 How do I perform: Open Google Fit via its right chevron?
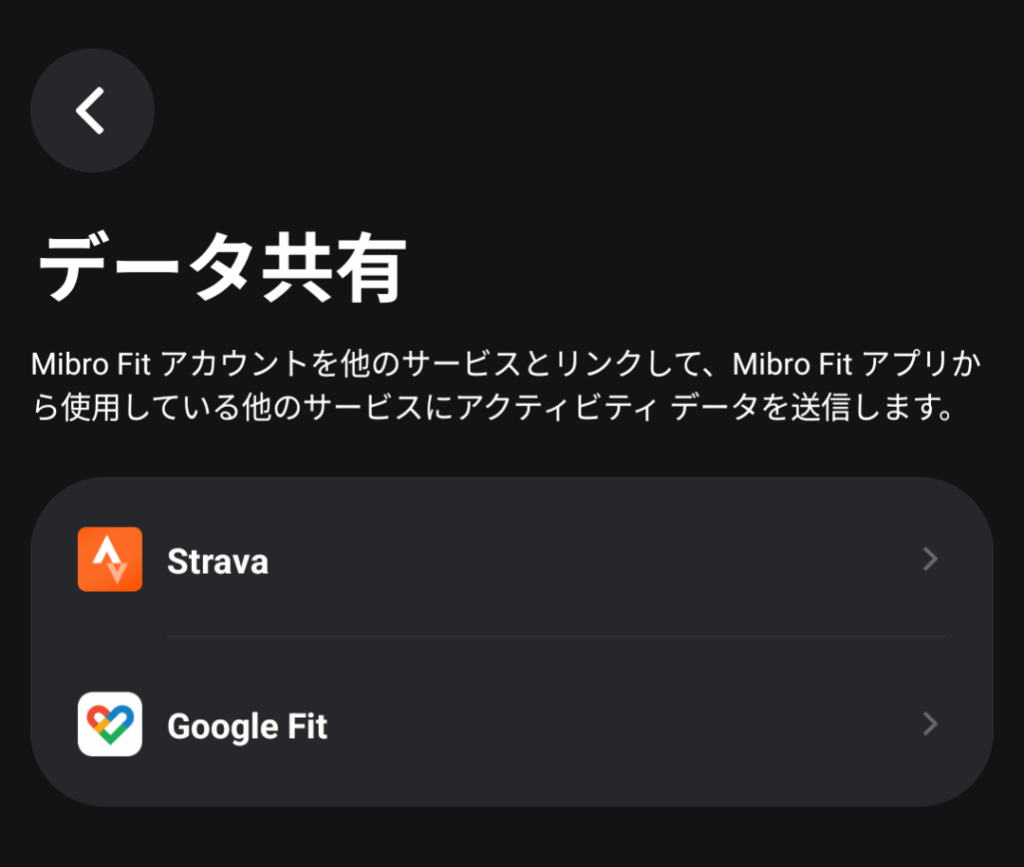[x=930, y=724]
